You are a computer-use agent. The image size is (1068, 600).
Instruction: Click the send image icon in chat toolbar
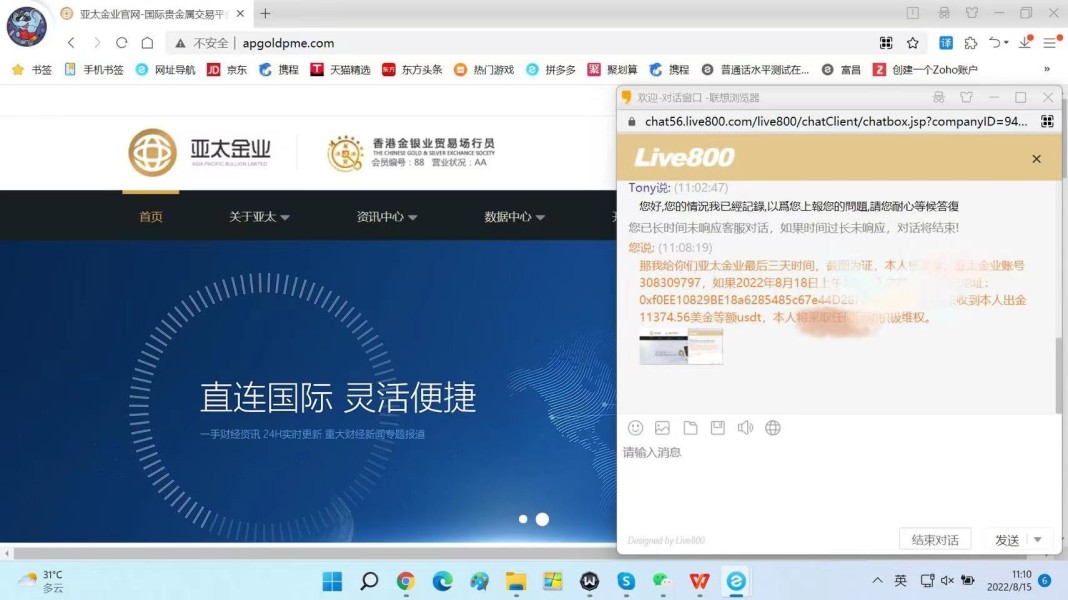[662, 428]
